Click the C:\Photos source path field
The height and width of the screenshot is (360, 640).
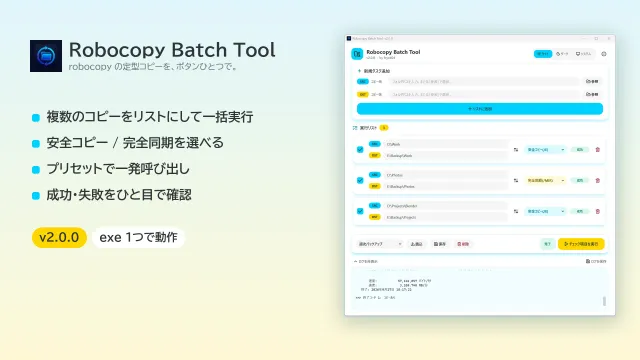446,175
